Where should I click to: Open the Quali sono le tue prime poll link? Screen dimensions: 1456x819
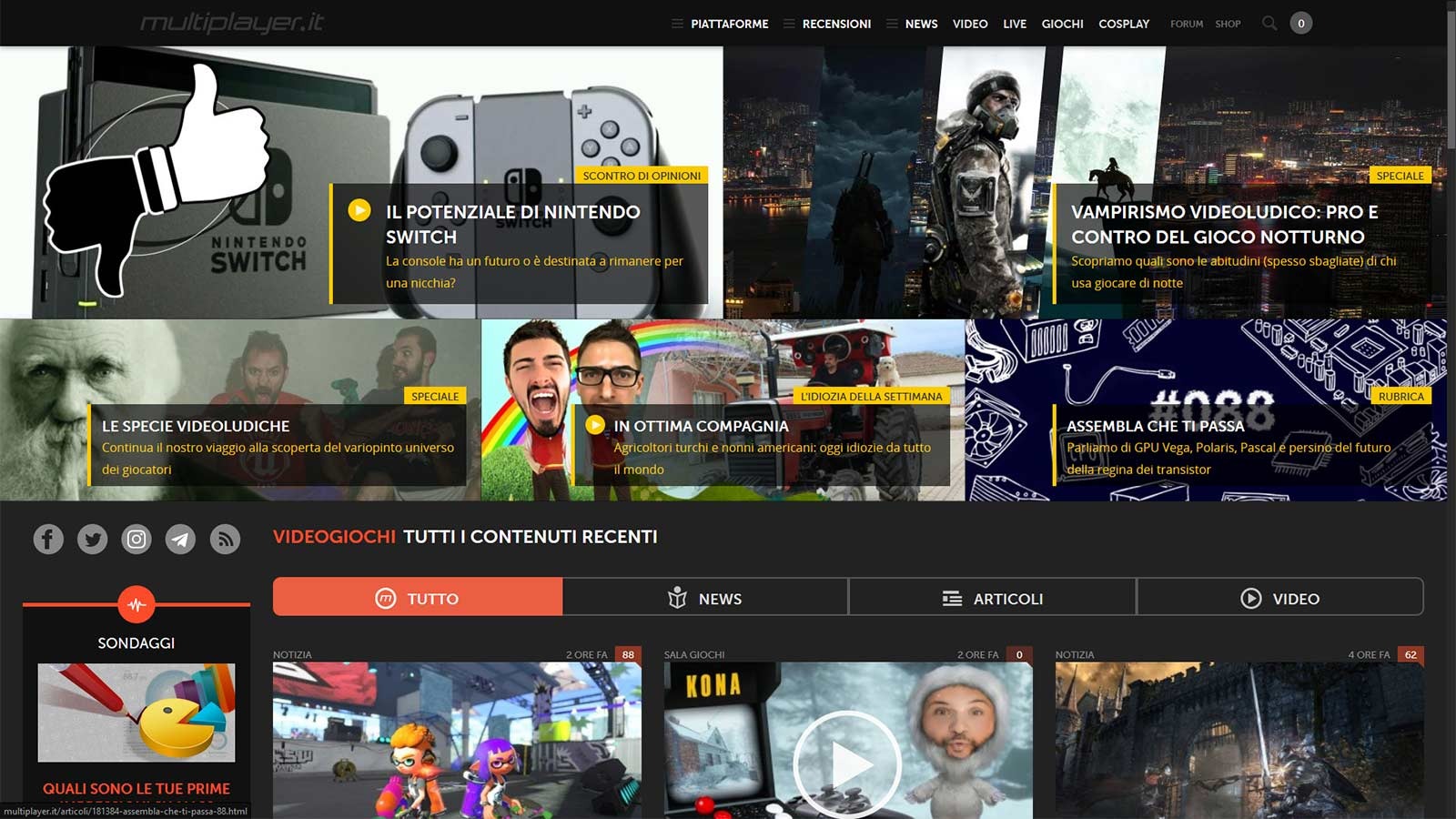pos(136,788)
